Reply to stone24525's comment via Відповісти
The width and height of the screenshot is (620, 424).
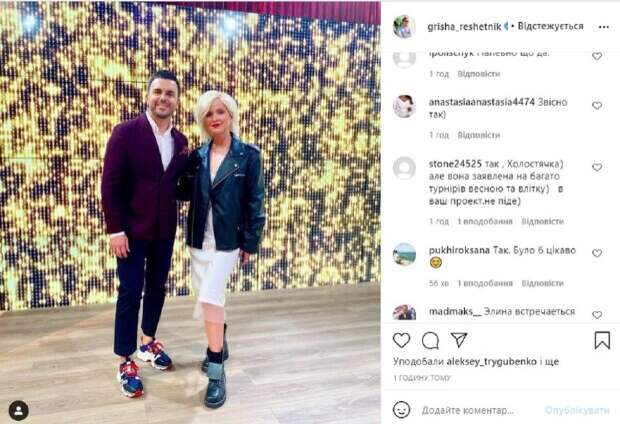click(542, 221)
